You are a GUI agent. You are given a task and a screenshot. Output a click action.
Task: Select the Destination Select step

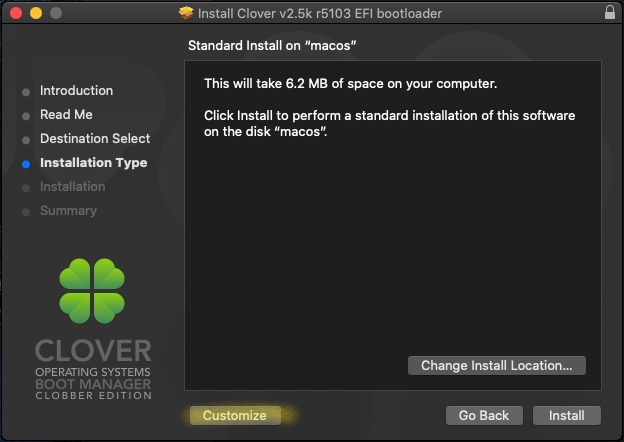95,138
